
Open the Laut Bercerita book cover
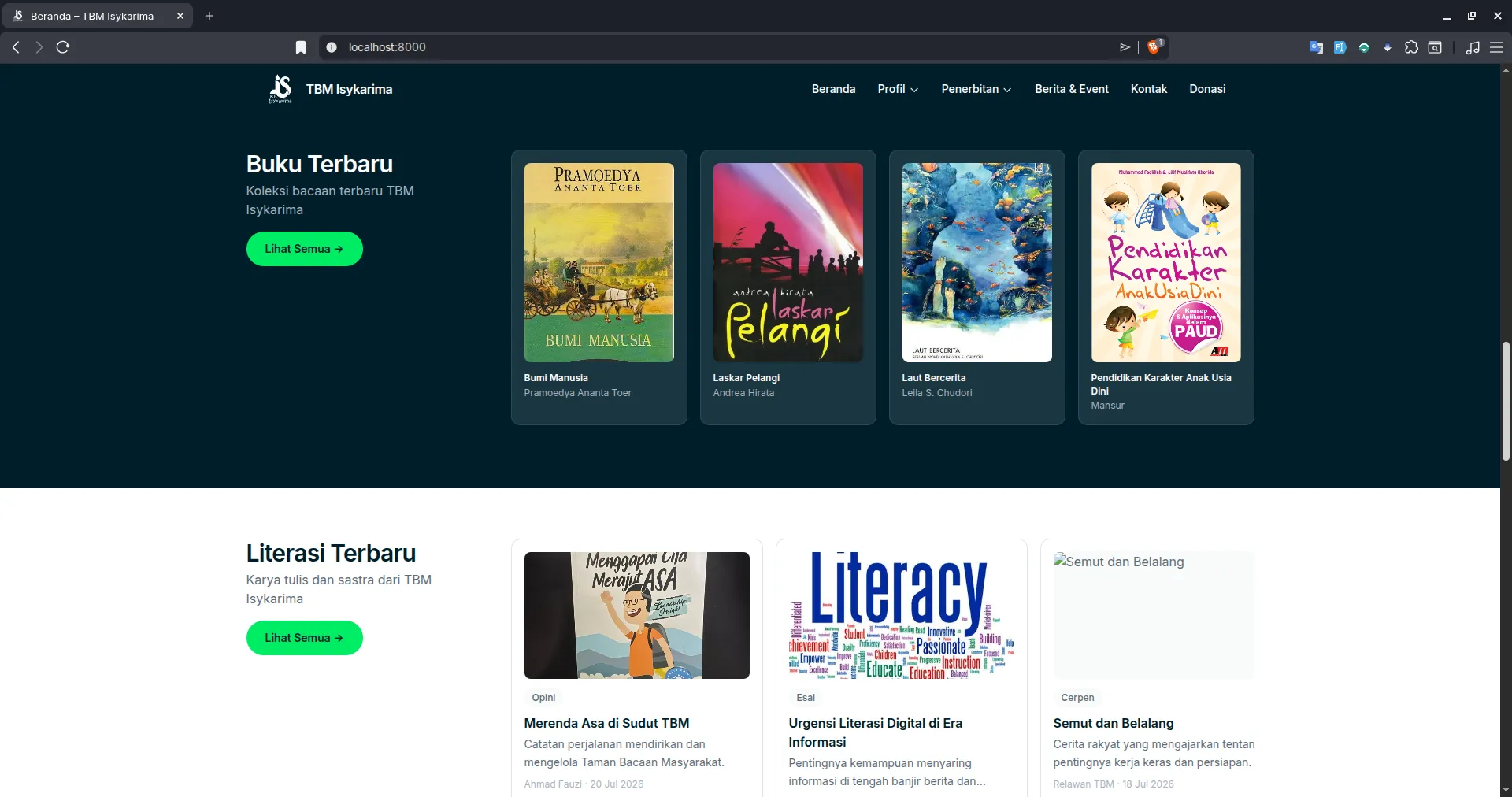(977, 262)
